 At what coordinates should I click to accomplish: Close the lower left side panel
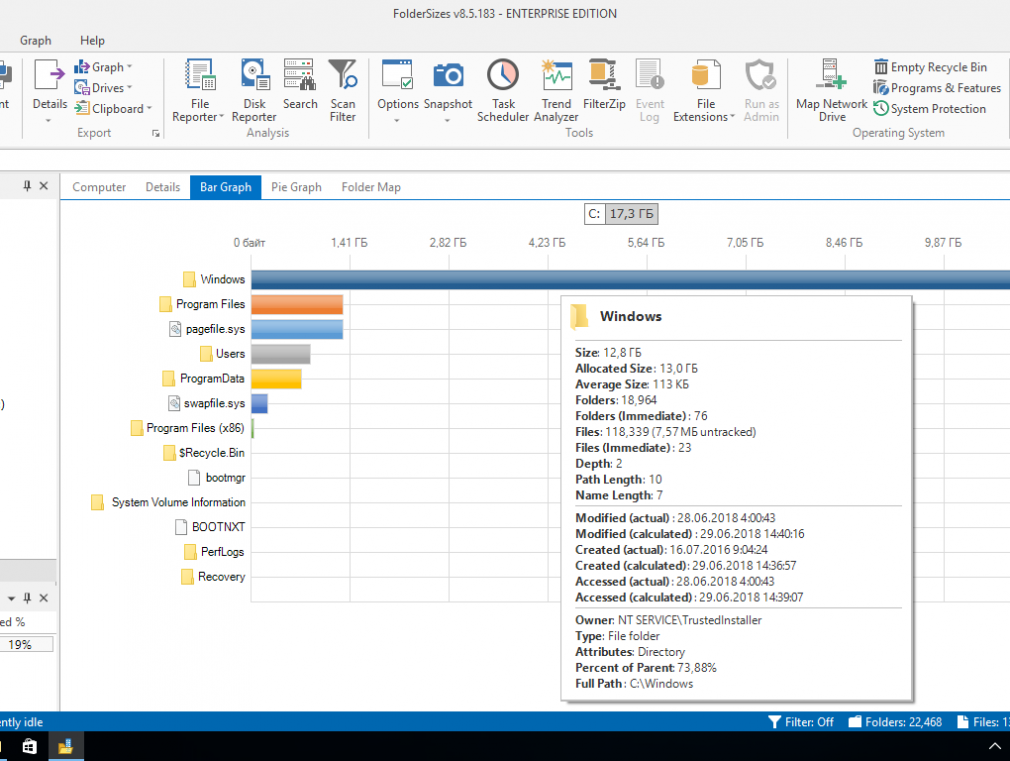tap(44, 598)
